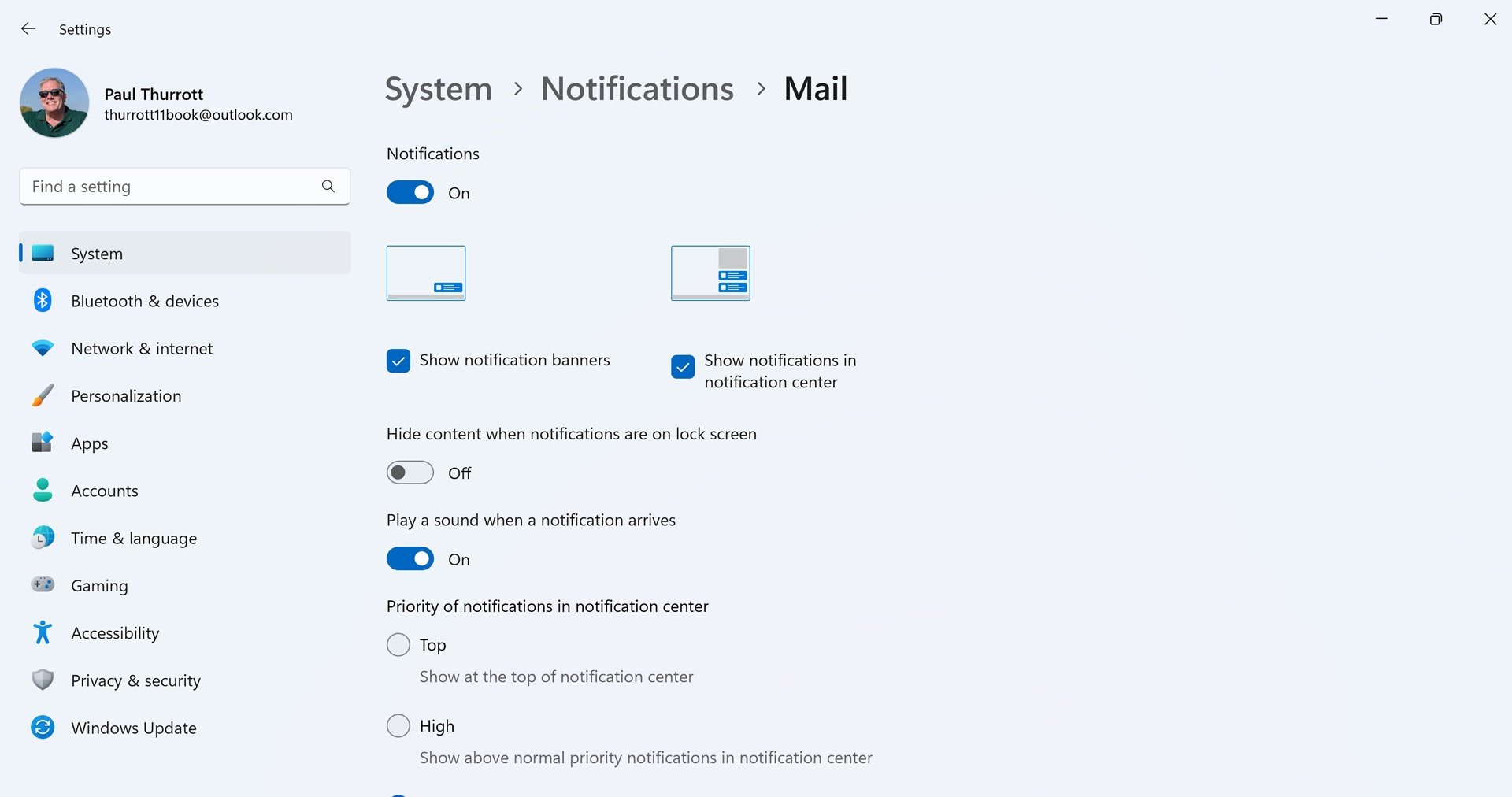Viewport: 1512px width, 797px height.
Task: Uncheck Show notifications in notification center
Action: click(x=683, y=367)
